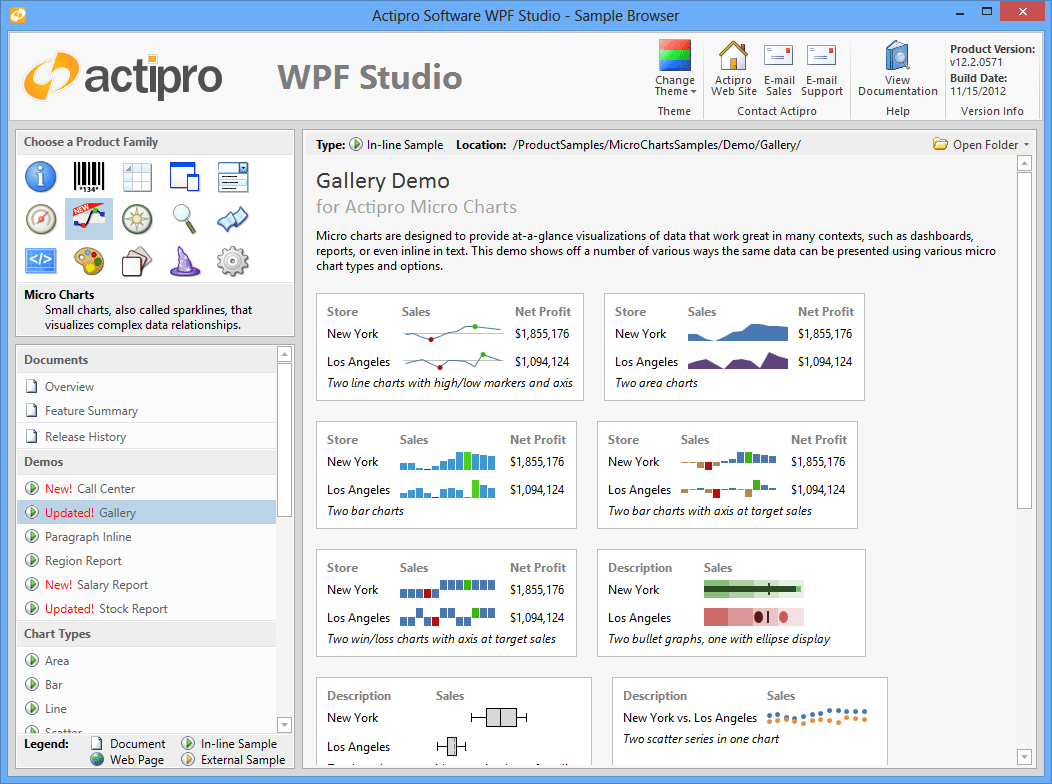The image size is (1052, 784).
Task: Launch the Stock Report demo
Action: click(146, 609)
